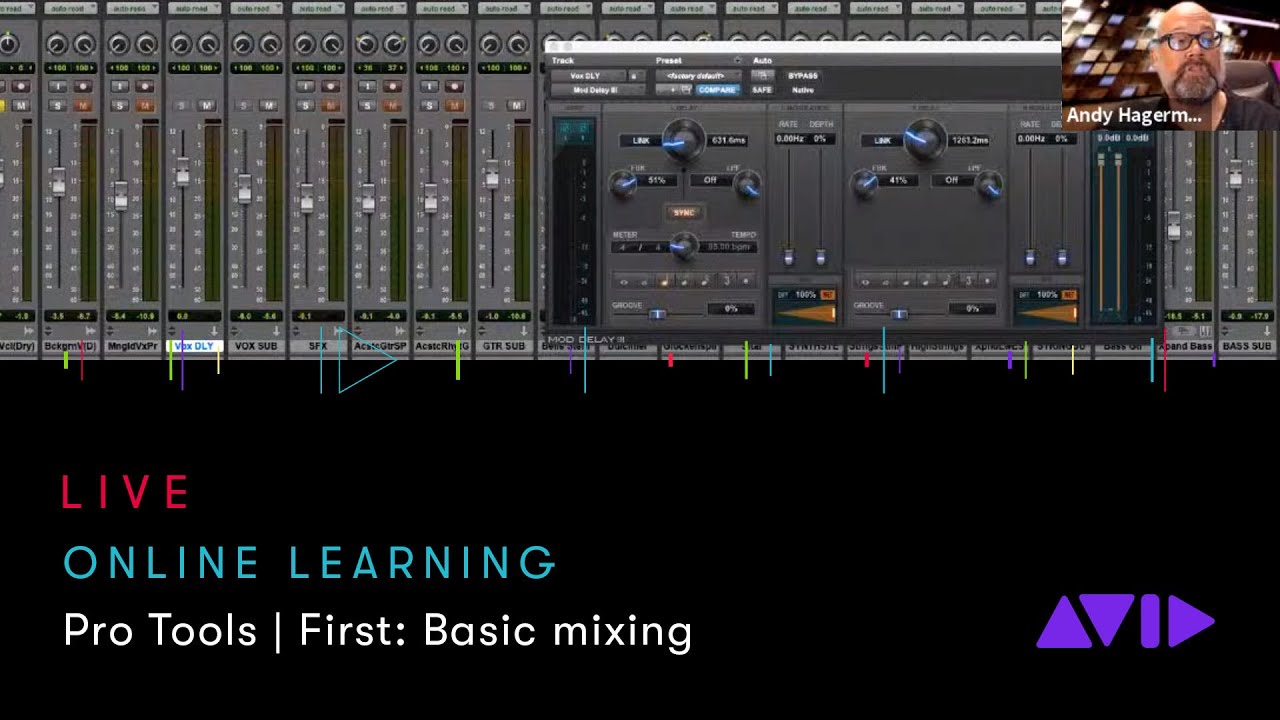Select whole note duration in right delay
The image size is (1280, 720).
pos(865,281)
